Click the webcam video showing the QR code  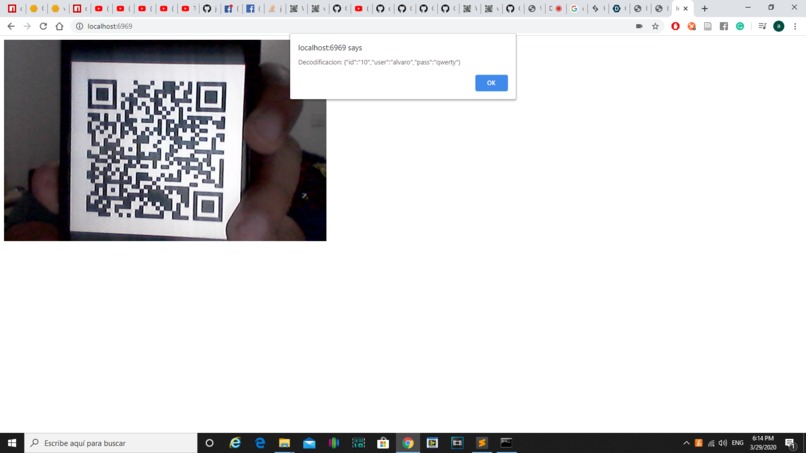pos(165,140)
